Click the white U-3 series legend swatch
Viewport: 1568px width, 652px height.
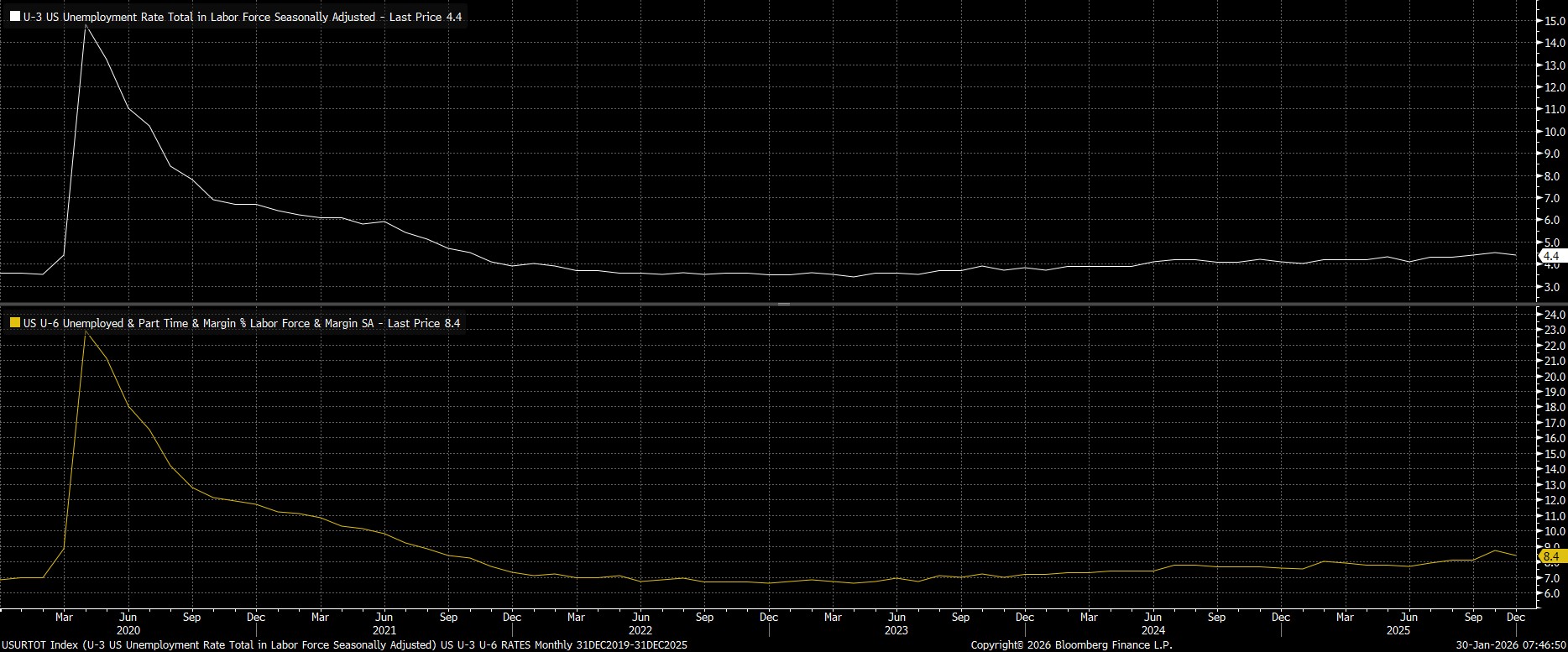point(15,17)
